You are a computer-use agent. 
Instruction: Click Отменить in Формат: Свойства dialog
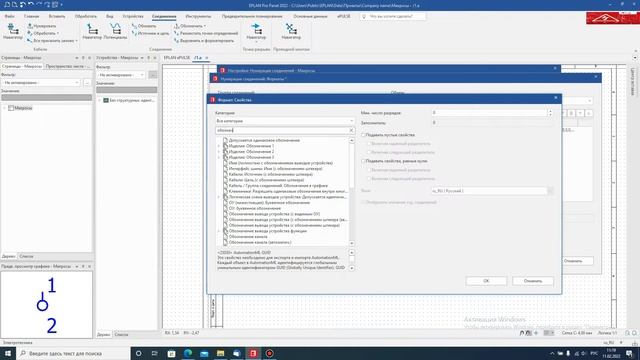tap(533, 281)
